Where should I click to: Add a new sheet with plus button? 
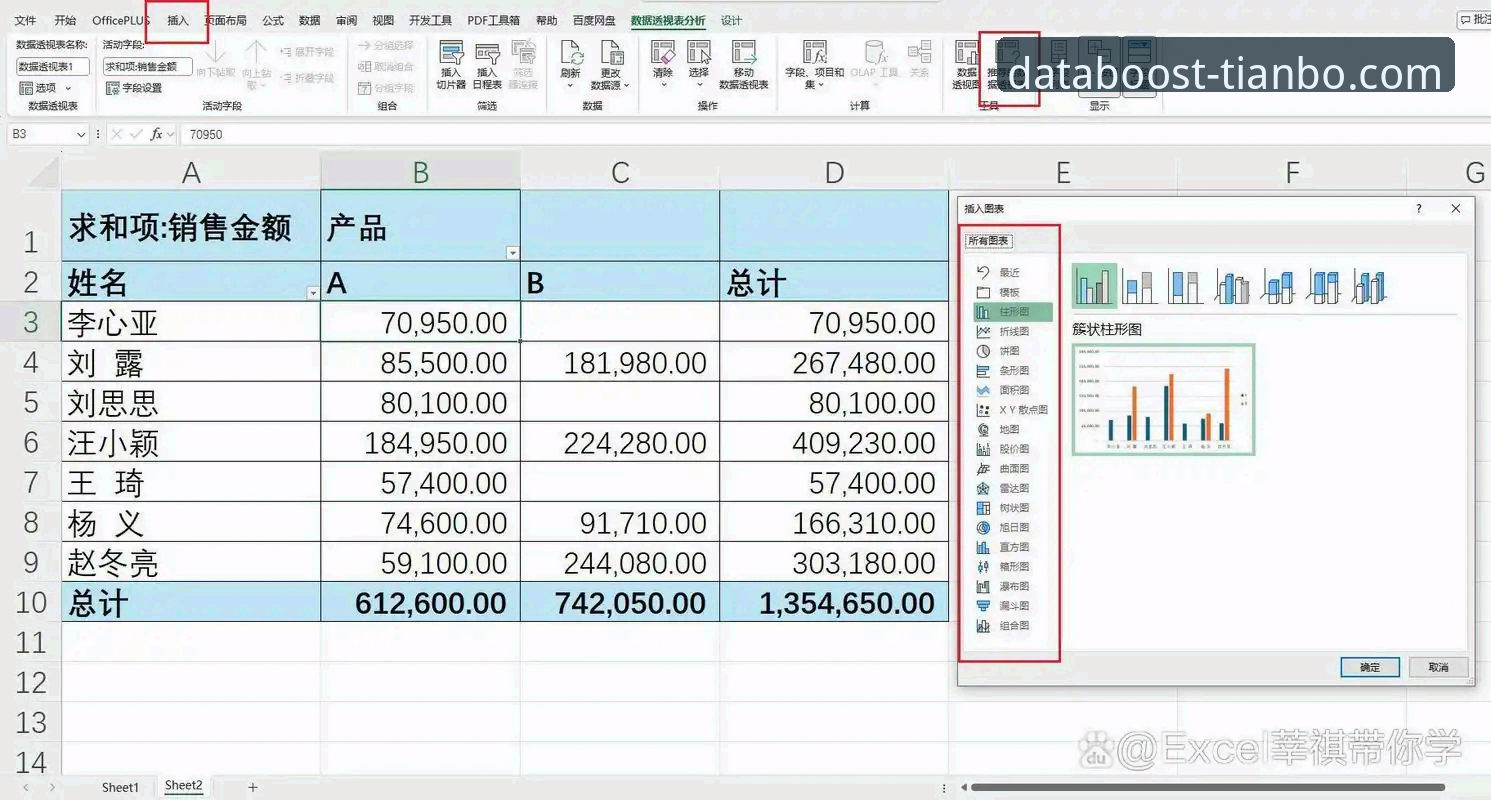click(253, 787)
